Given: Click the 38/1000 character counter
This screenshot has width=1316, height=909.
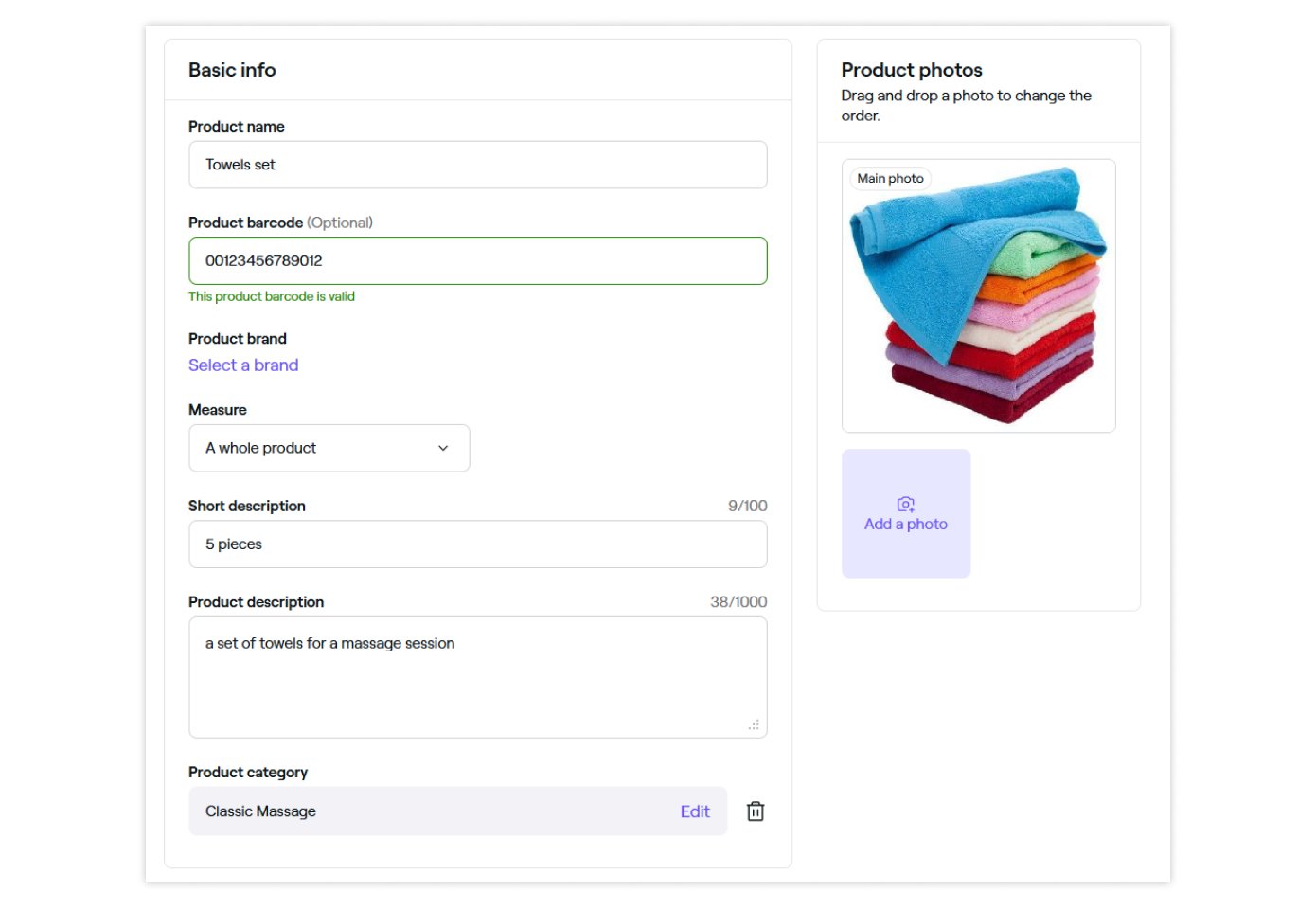Looking at the screenshot, I should 738,602.
